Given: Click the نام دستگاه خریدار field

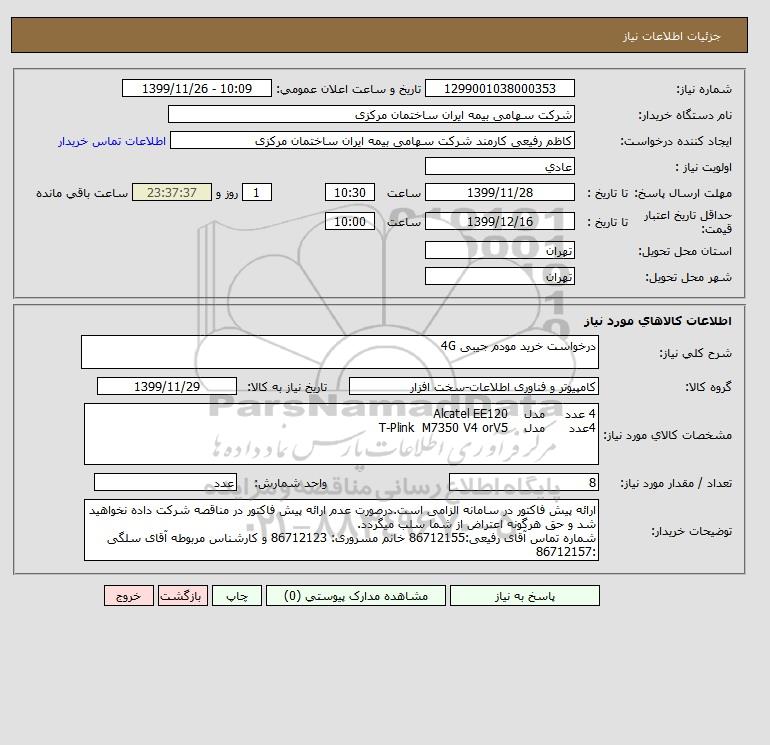Looking at the screenshot, I should click(x=371, y=114).
